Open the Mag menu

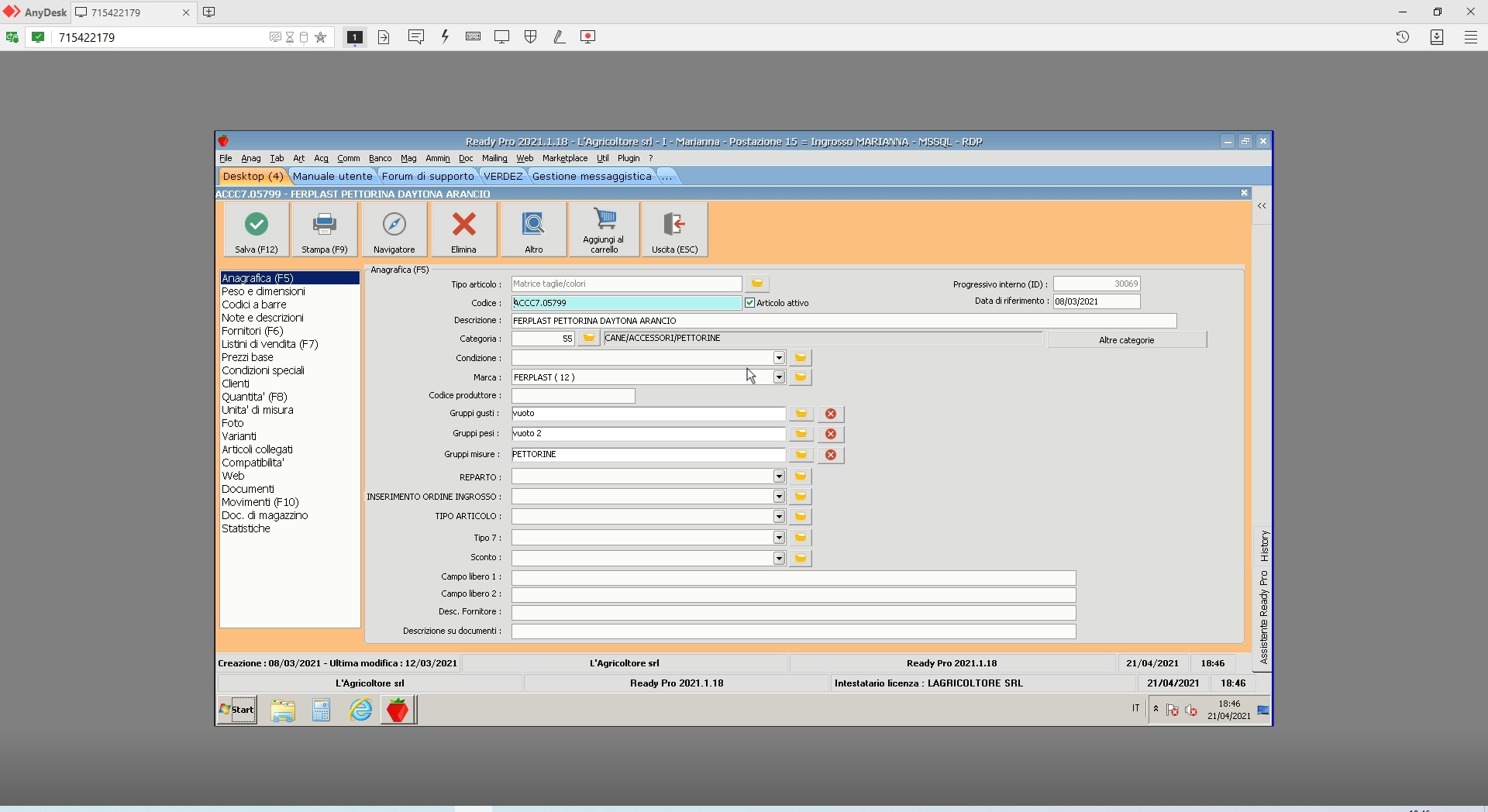408,158
